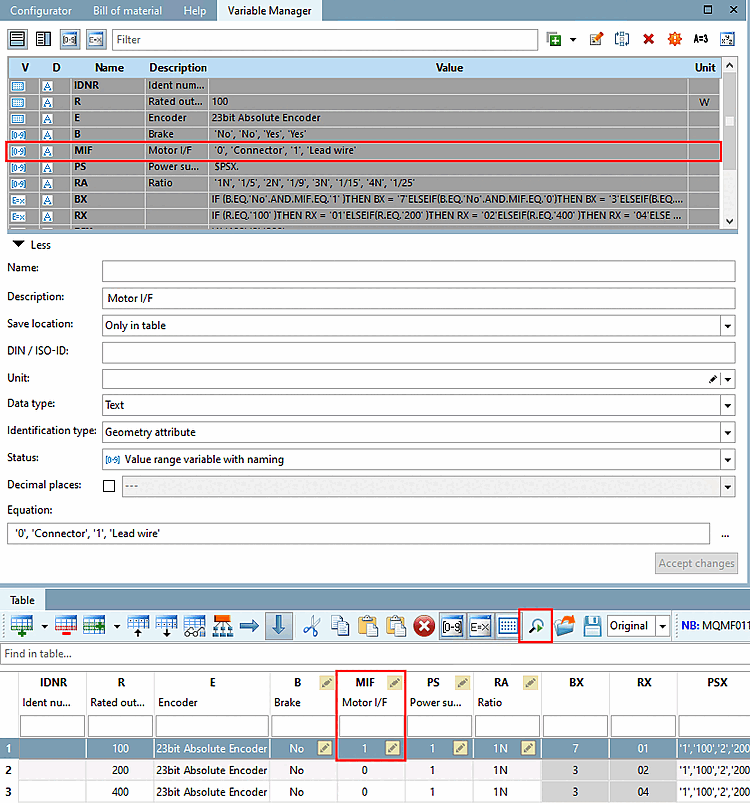The image size is (750, 803).
Task: Click the PS column header pencil icon
Action: [x=462, y=682]
